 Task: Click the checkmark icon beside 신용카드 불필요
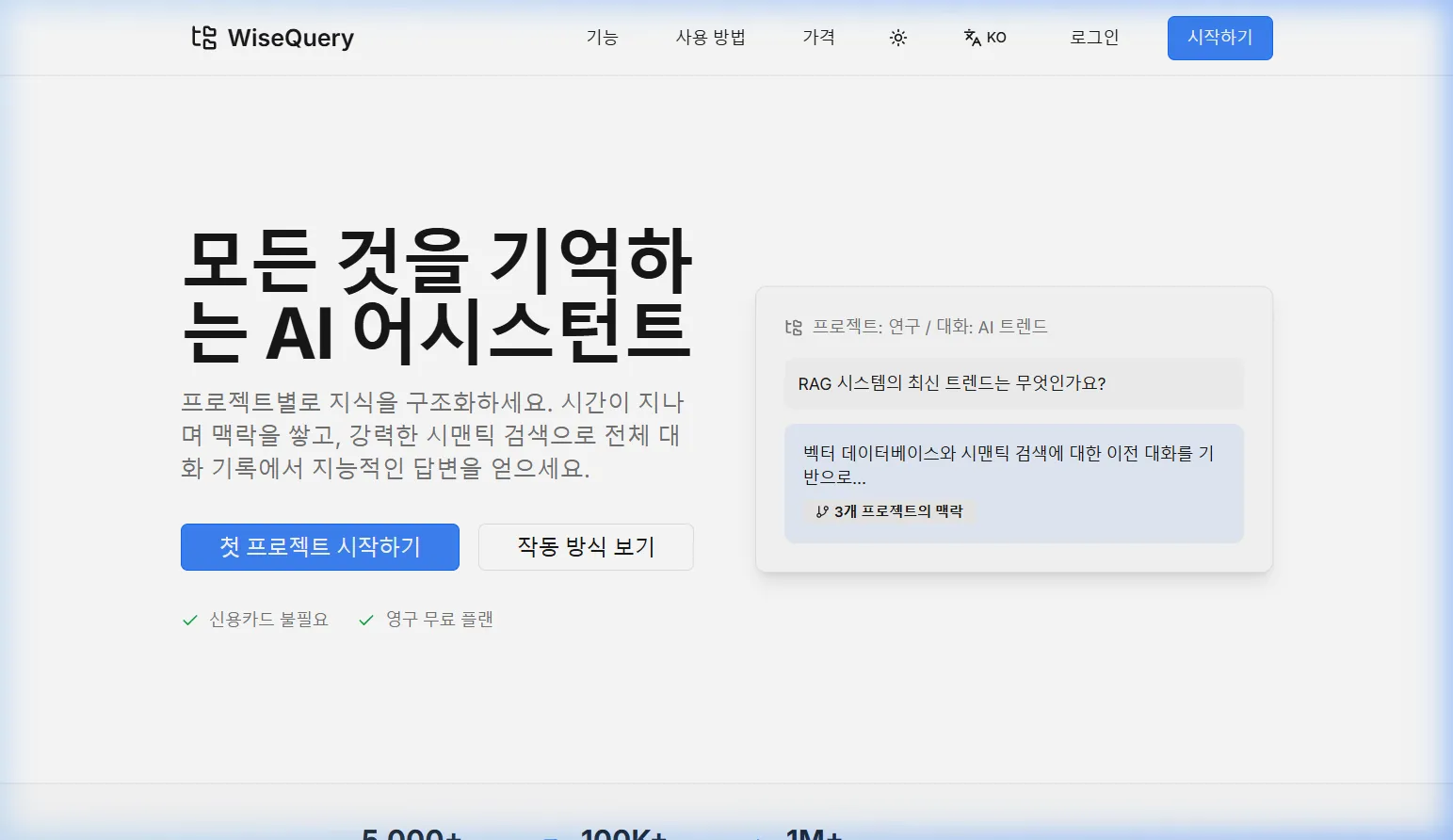click(189, 620)
